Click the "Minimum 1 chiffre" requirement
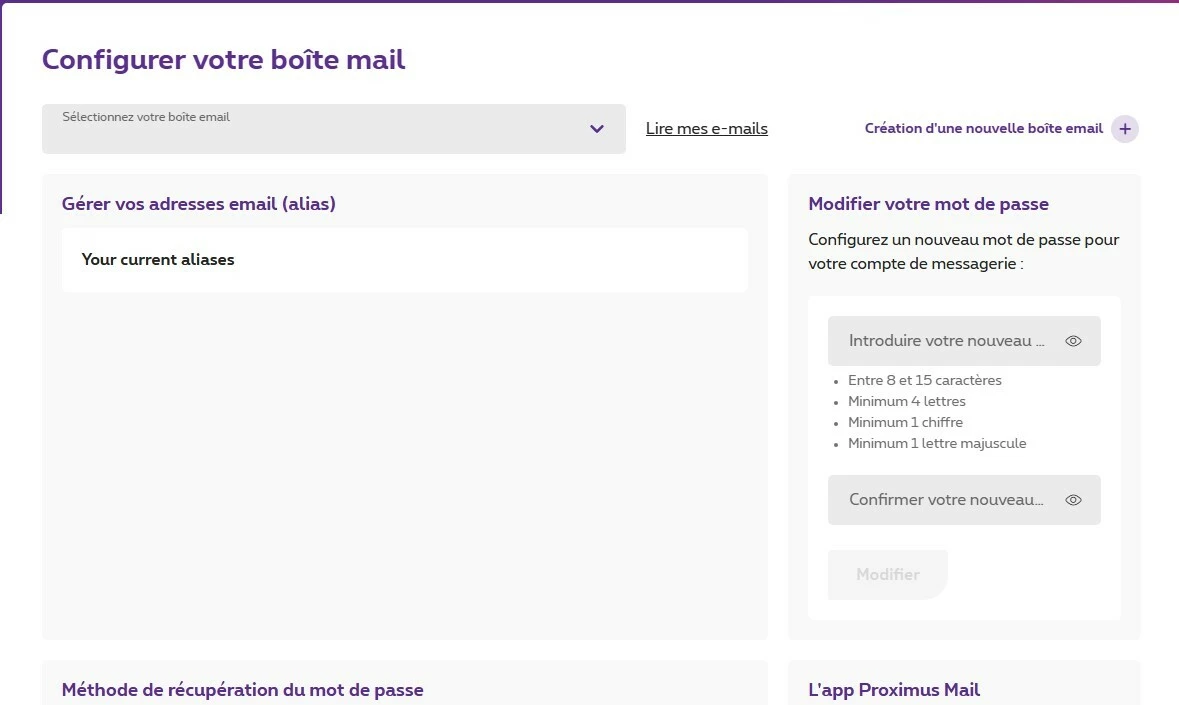 [906, 422]
